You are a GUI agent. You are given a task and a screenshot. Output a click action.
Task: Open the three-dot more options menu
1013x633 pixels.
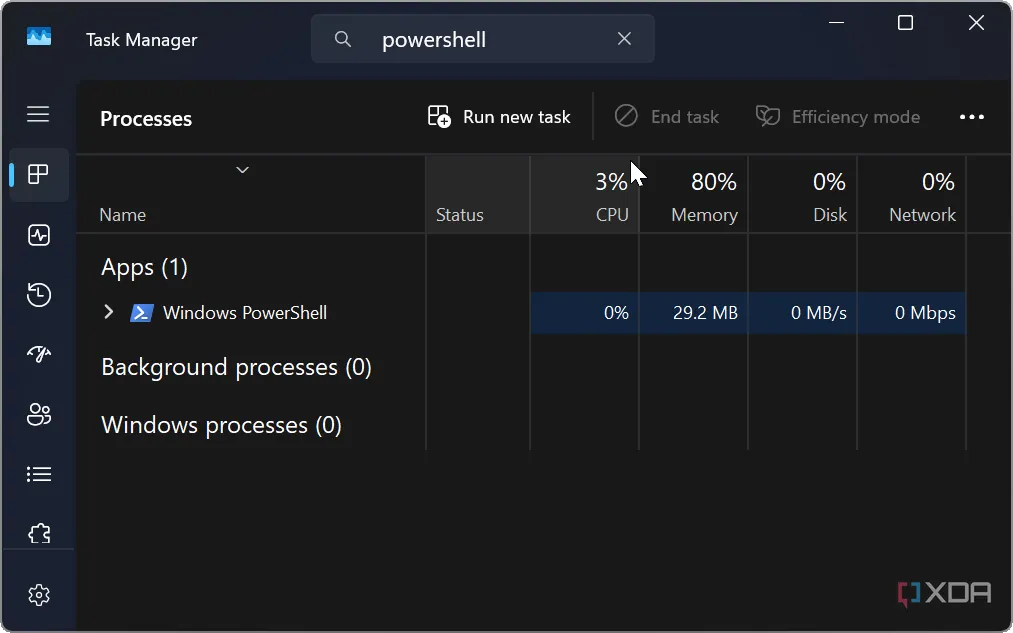point(972,117)
